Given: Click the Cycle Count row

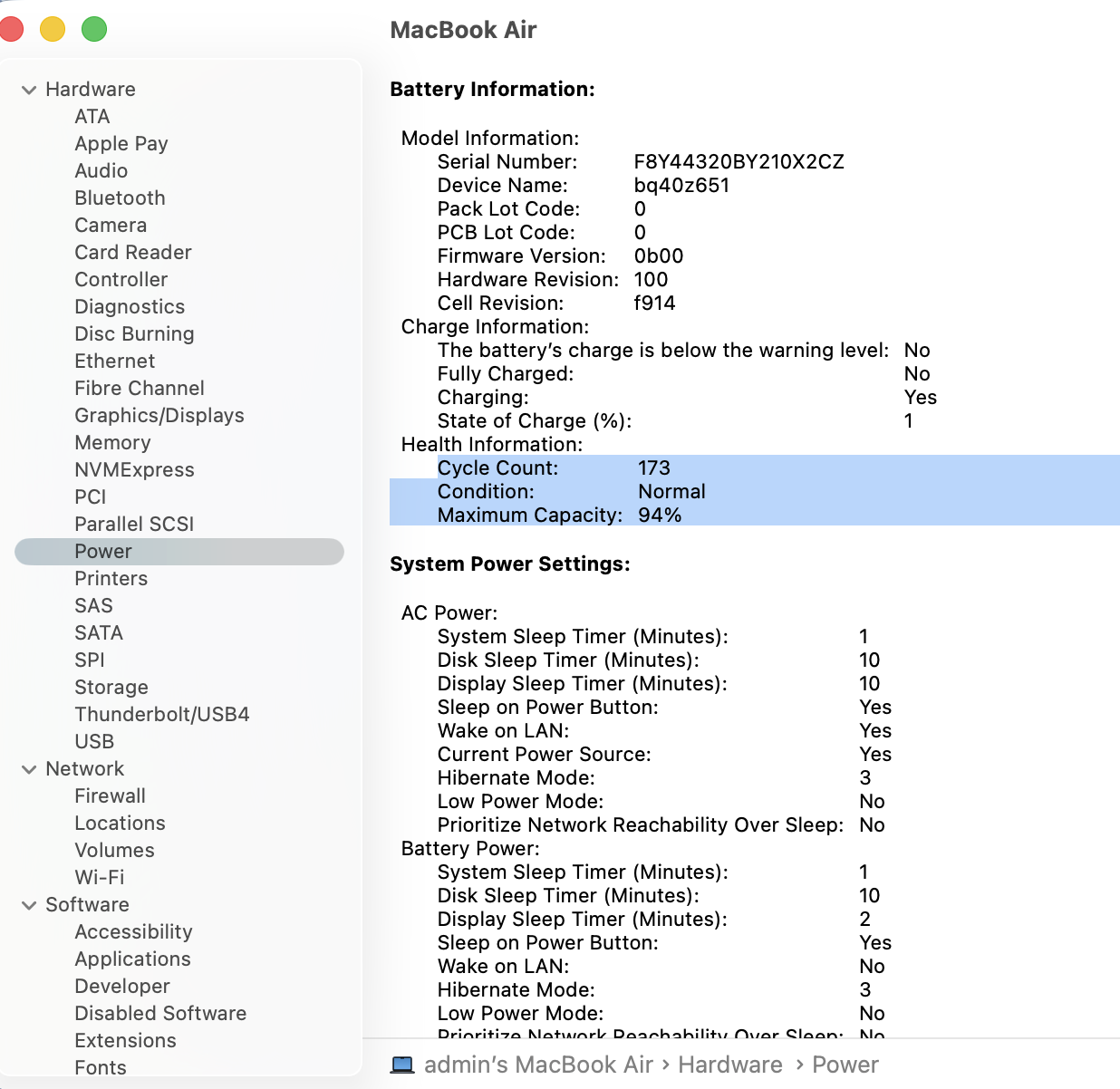Looking at the screenshot, I should coord(755,468).
